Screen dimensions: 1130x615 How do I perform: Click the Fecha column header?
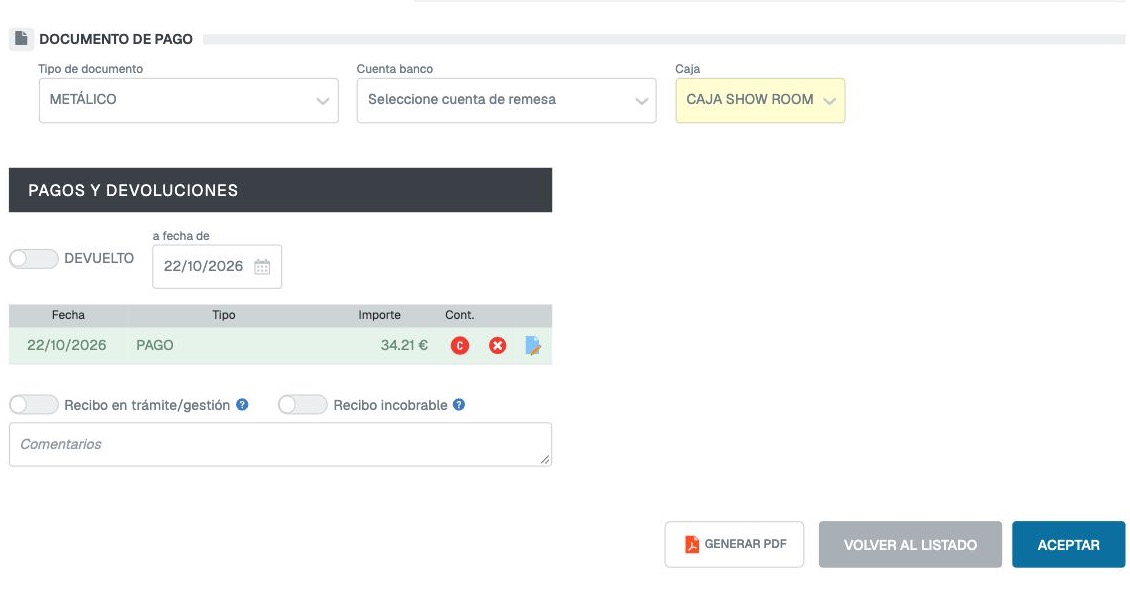coord(68,315)
